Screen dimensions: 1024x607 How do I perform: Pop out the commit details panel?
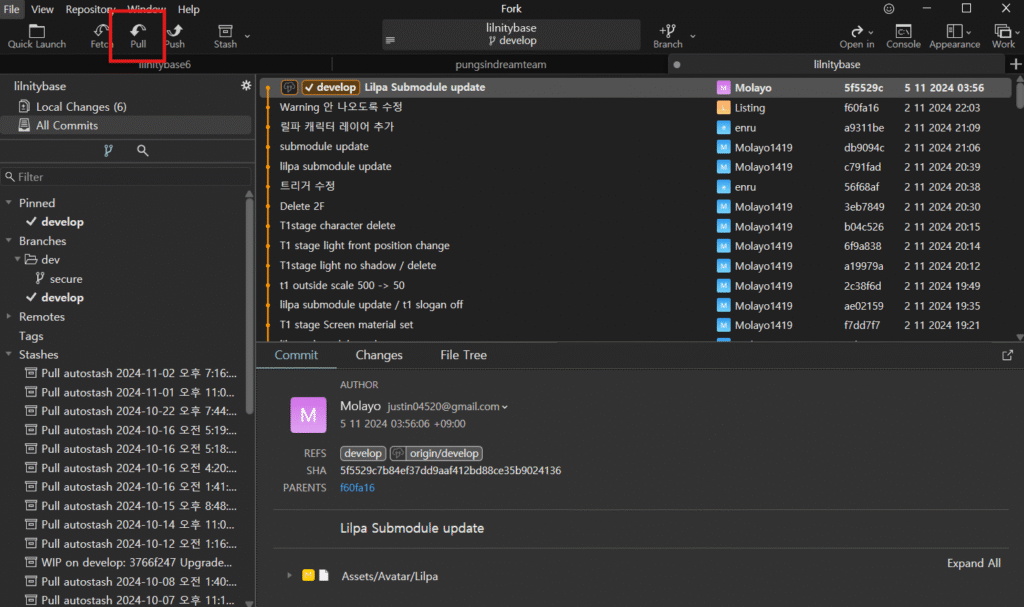[x=1007, y=355]
